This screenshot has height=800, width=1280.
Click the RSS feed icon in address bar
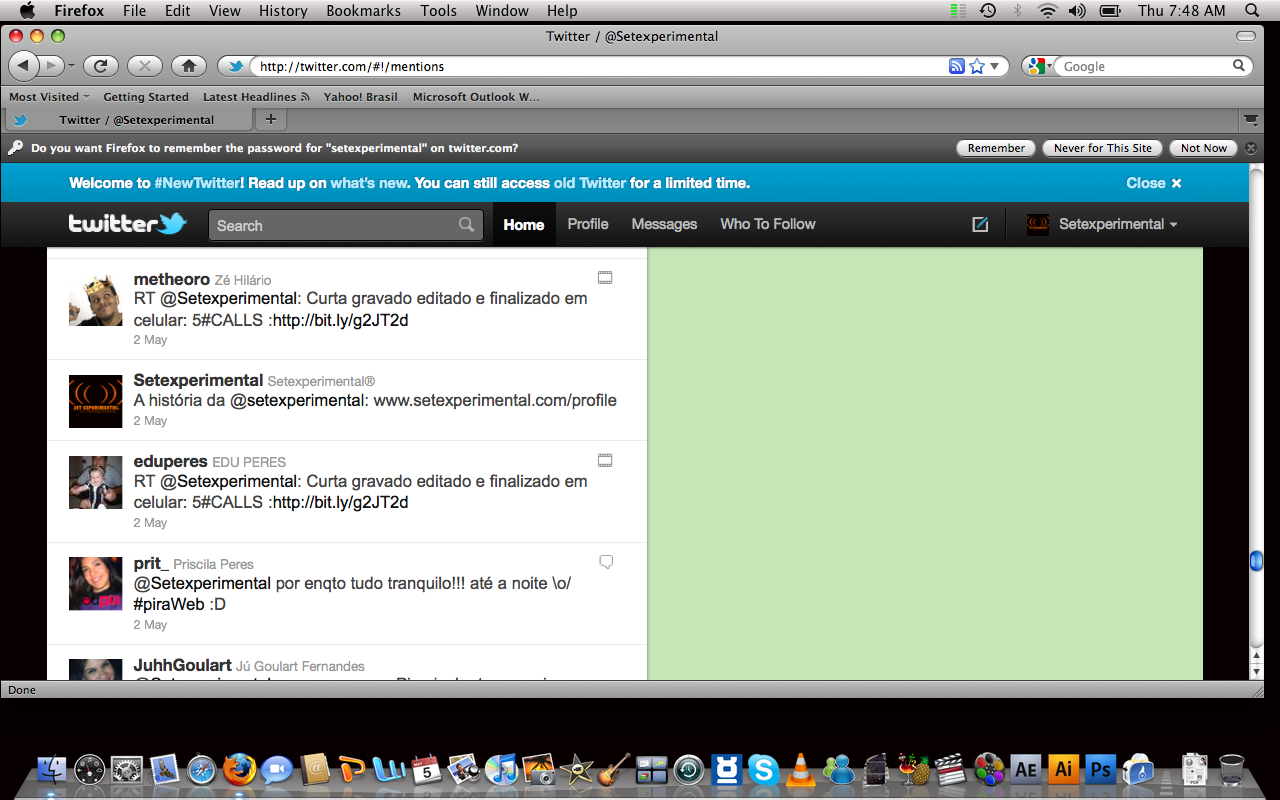[957, 66]
